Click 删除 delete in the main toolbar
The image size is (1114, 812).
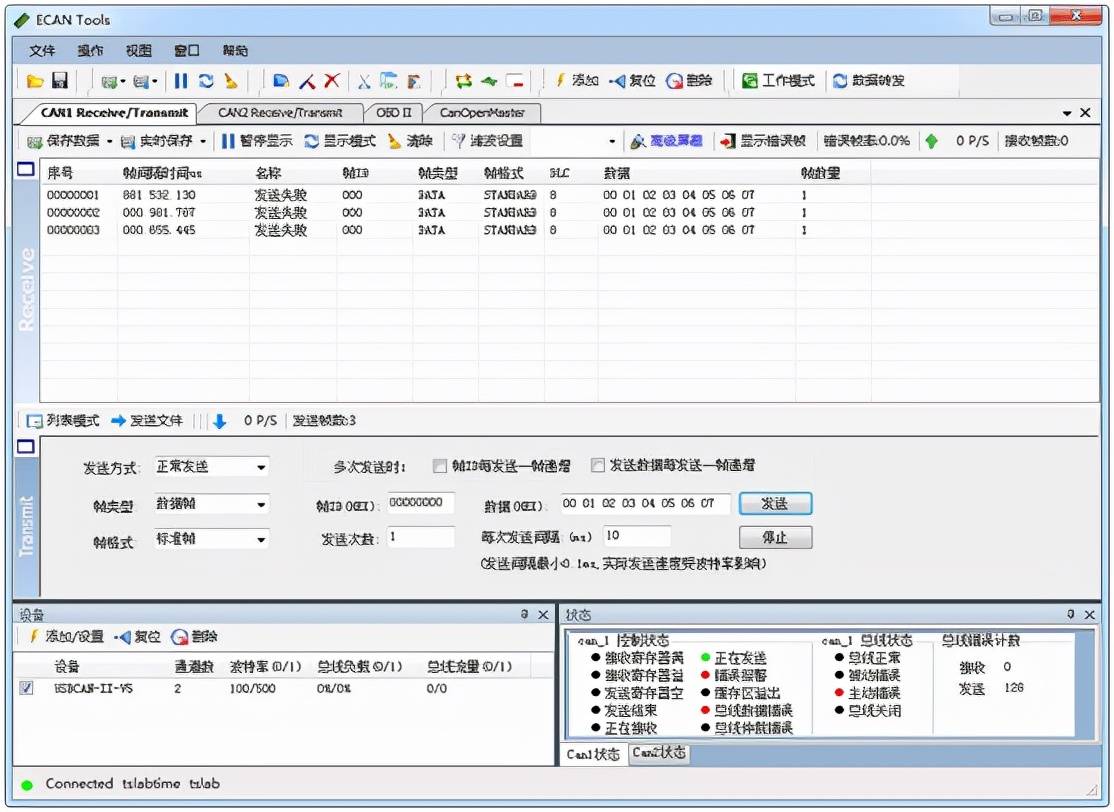pos(688,81)
